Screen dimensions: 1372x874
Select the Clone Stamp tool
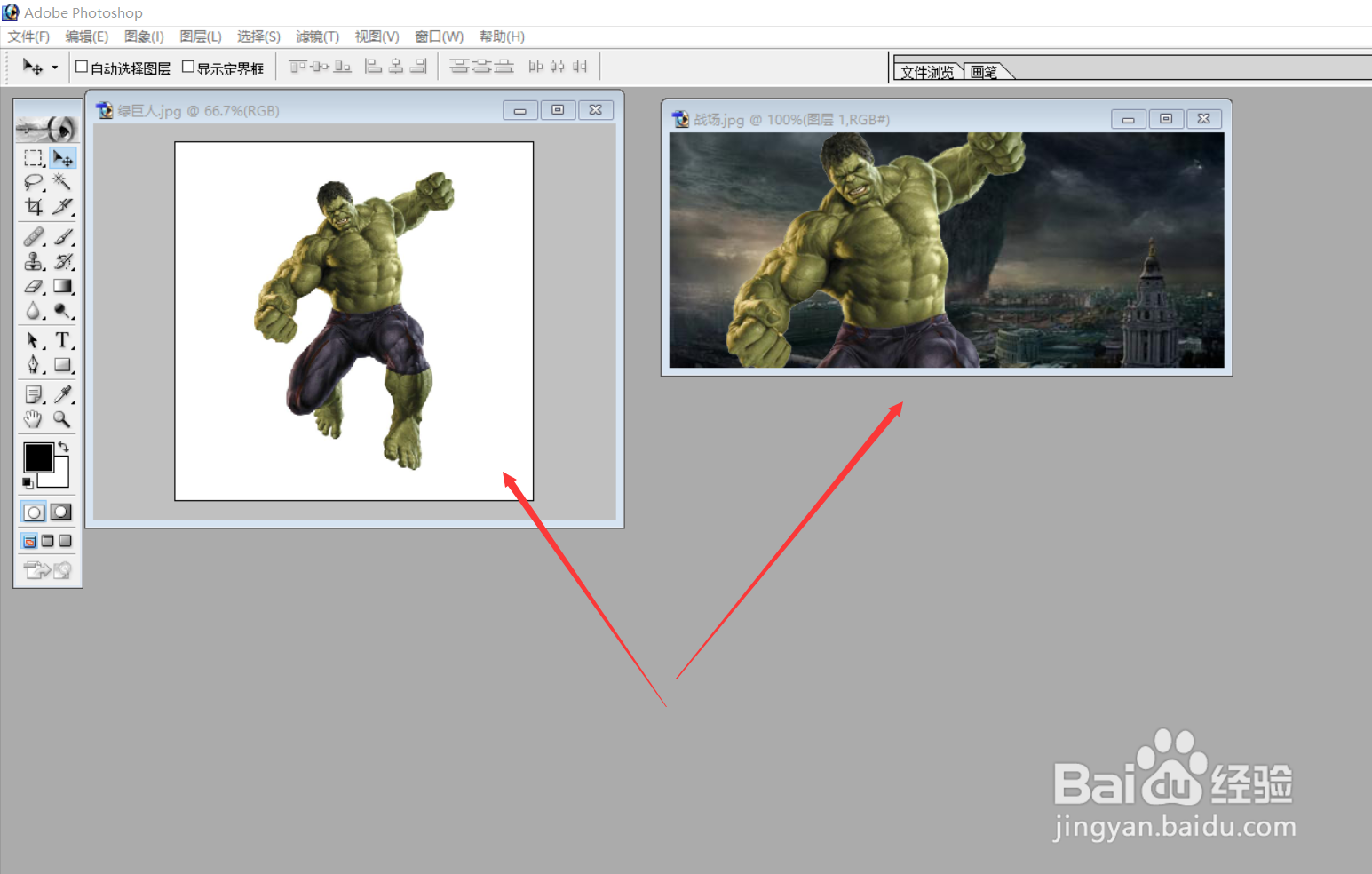(34, 261)
